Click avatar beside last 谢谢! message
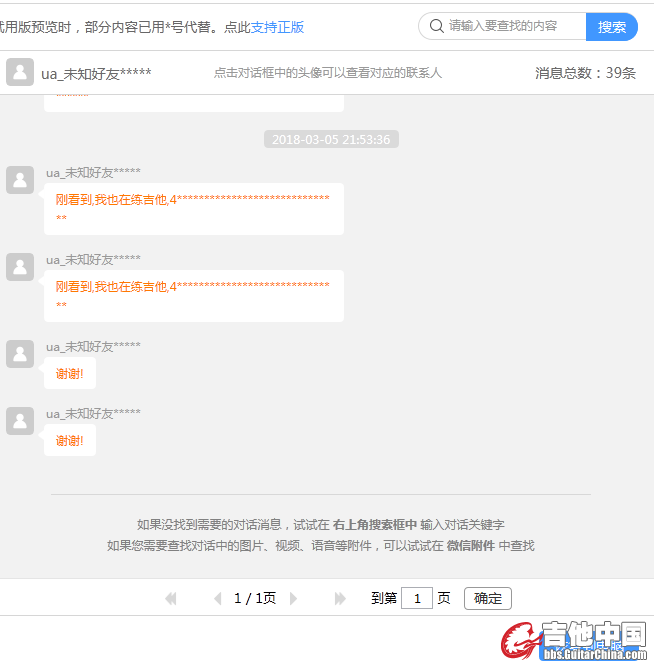This screenshot has height=670, width=654. pyautogui.click(x=20, y=421)
